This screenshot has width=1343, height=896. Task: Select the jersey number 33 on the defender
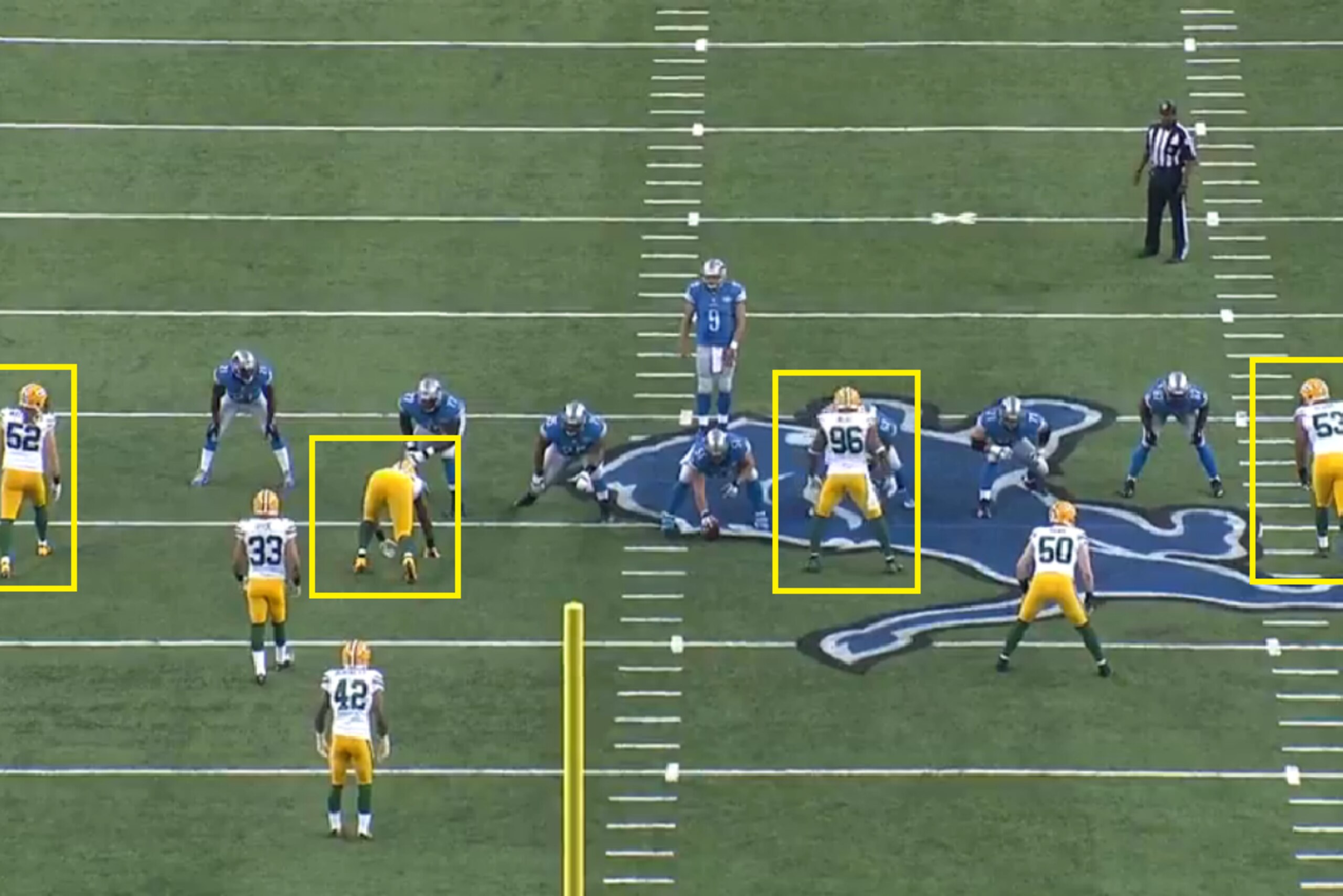[x=266, y=550]
